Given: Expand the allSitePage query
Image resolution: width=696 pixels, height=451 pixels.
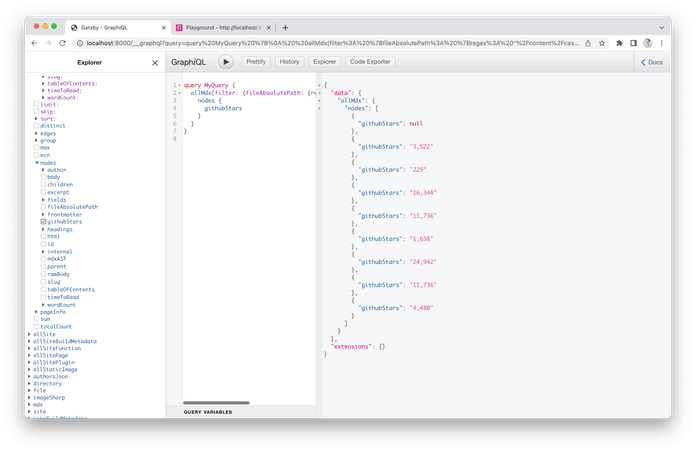Looking at the screenshot, I should [x=30, y=355].
